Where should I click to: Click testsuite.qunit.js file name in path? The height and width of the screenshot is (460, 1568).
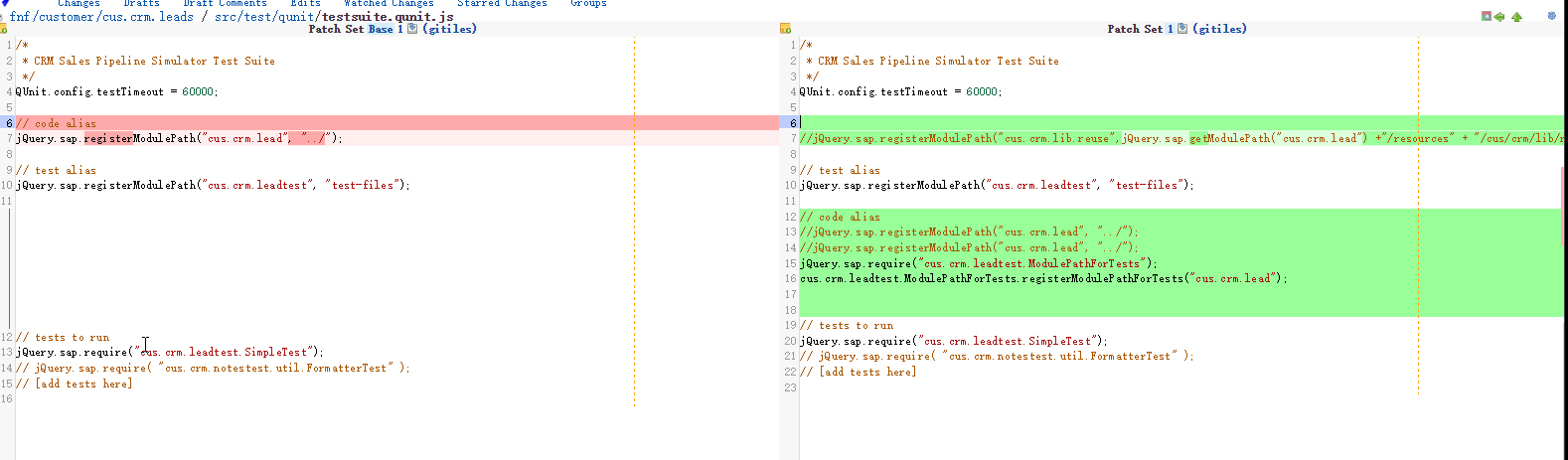pyautogui.click(x=388, y=16)
